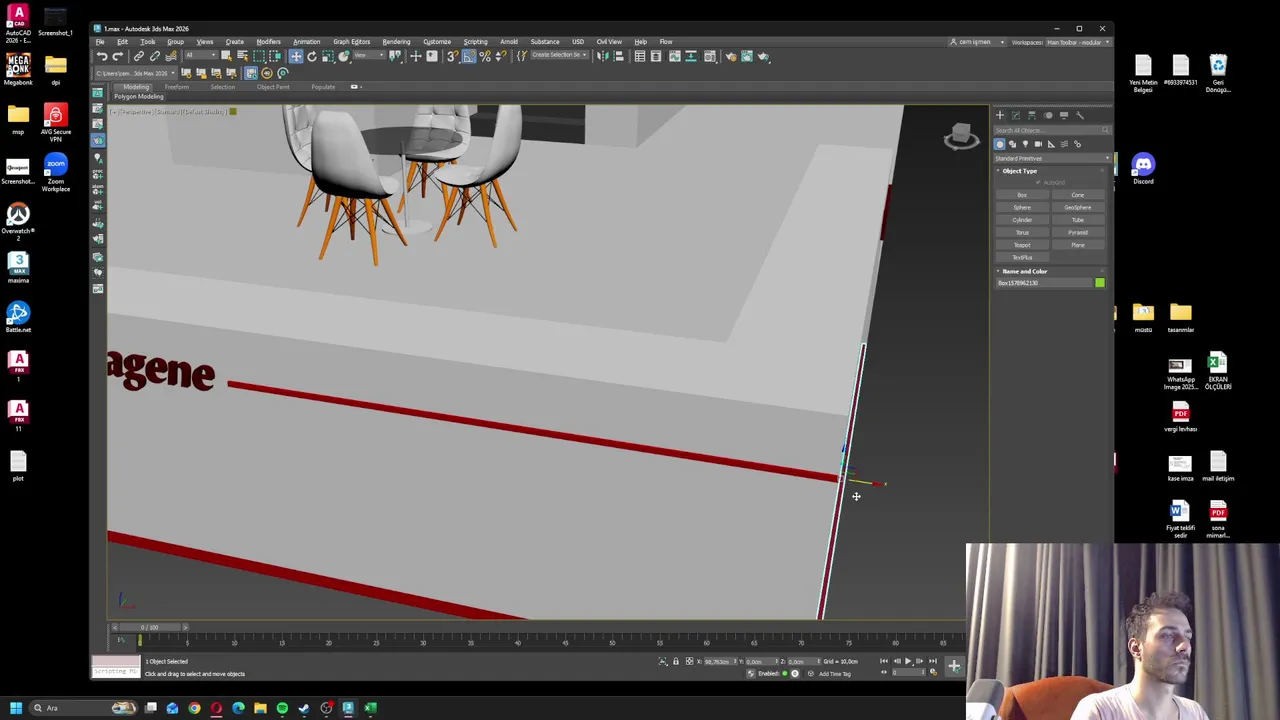Toggle the Percent Snap icon
This screenshot has width=1280, height=720.
click(x=485, y=56)
